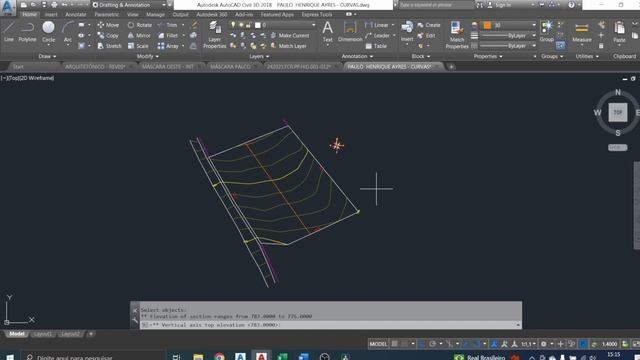The height and width of the screenshot is (360, 640).
Task: Open the Insert ribbon tab
Action: click(51, 14)
